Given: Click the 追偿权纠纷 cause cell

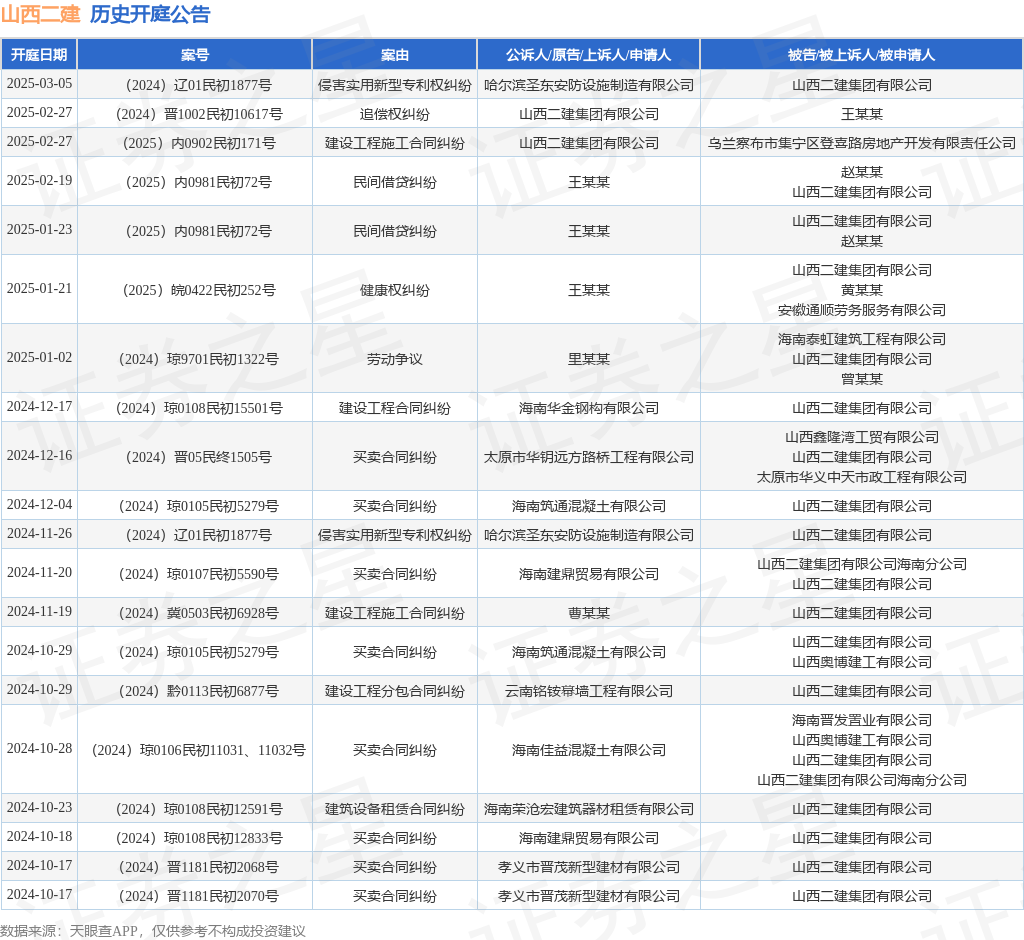Looking at the screenshot, I should pyautogui.click(x=394, y=114).
